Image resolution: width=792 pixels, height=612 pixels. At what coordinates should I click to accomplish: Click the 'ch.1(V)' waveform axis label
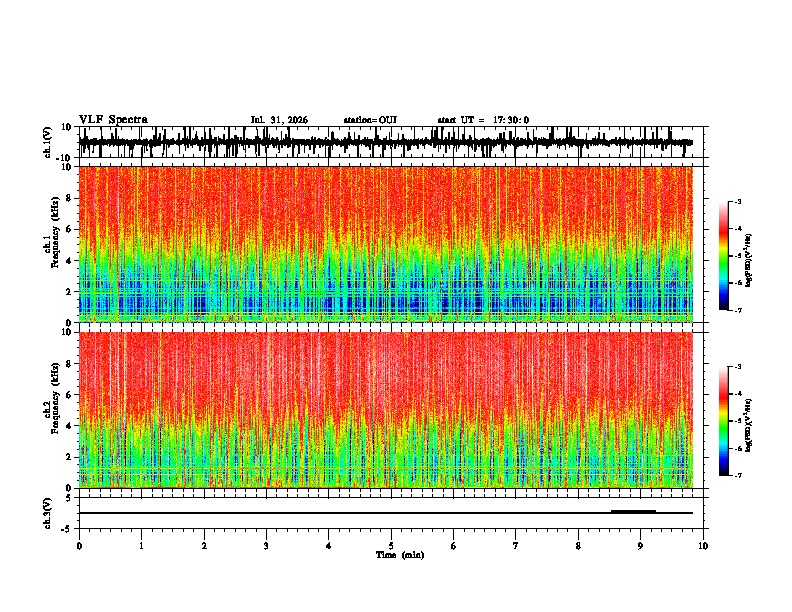pos(48,142)
